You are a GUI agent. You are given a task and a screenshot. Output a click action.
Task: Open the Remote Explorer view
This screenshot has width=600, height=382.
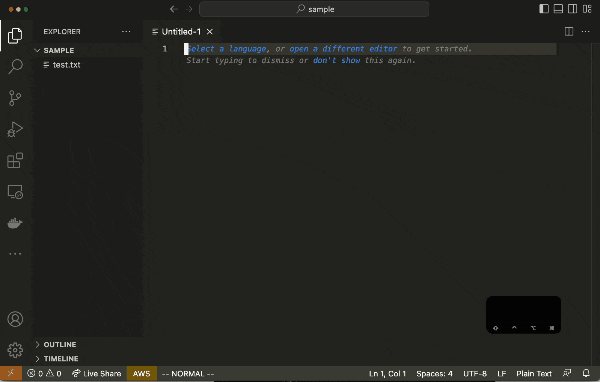click(x=15, y=192)
